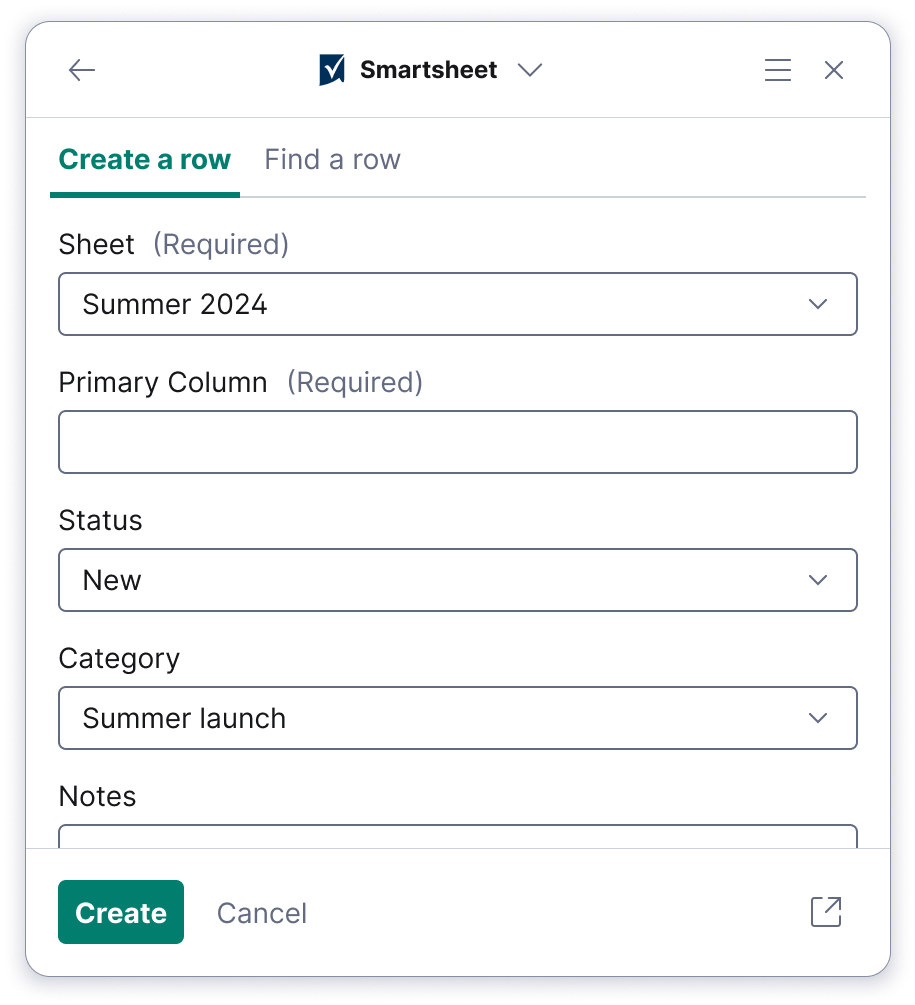Viewport: 915px width, 1005px height.
Task: Open form in external window icon
Action: click(826, 912)
